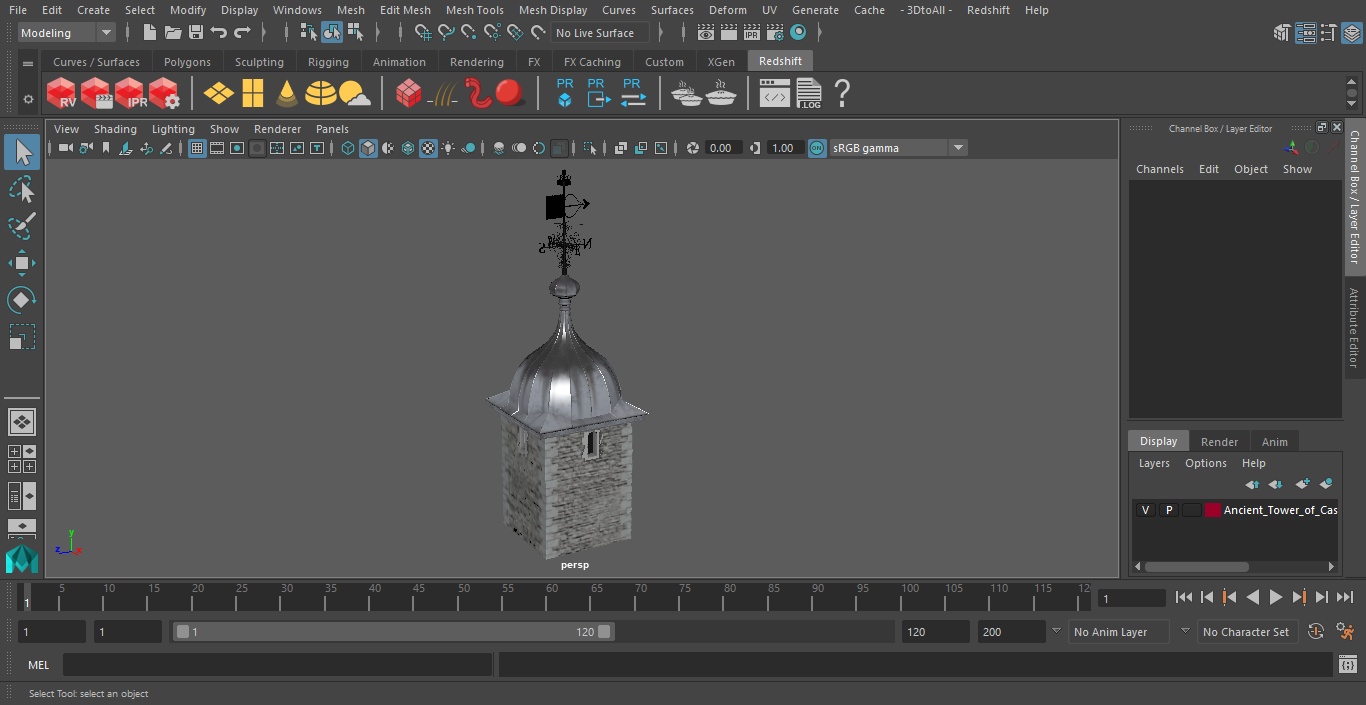This screenshot has width=1366, height=705.
Task: Open the Redshift RenderView icon
Action: point(62,94)
